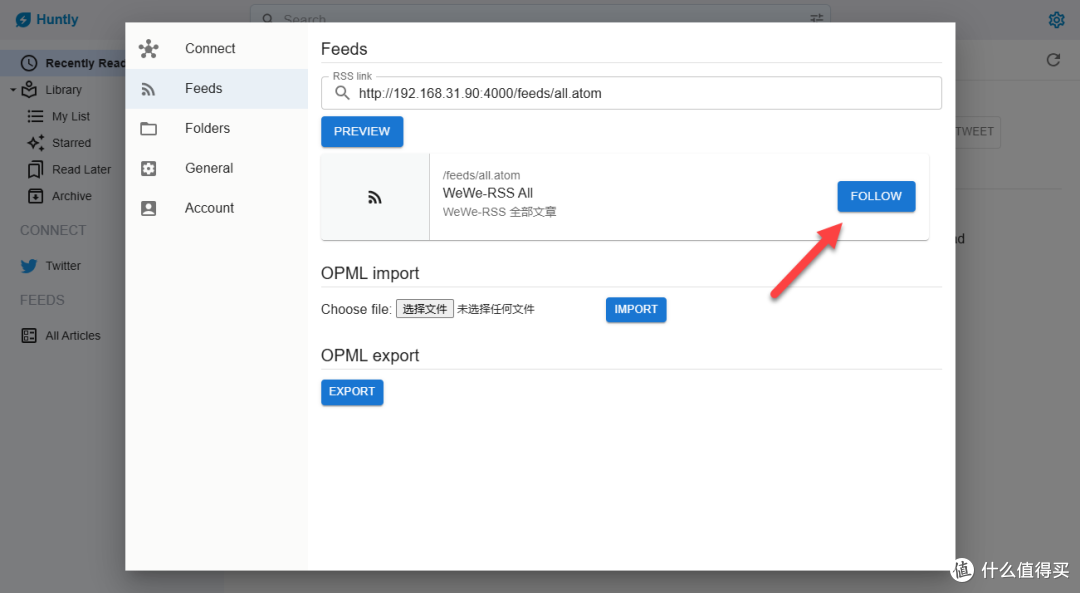1080x593 pixels.
Task: Click the My List icon
Action: [35, 116]
